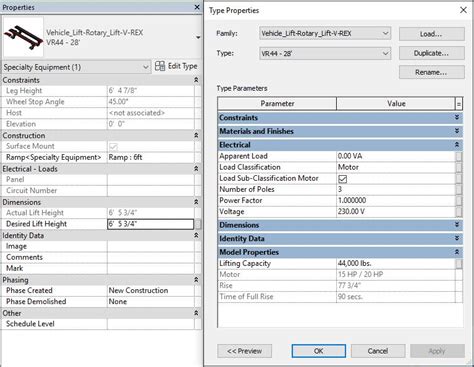Close the Type Properties dialog
The height and width of the screenshot is (367, 474).
(x=463, y=10)
